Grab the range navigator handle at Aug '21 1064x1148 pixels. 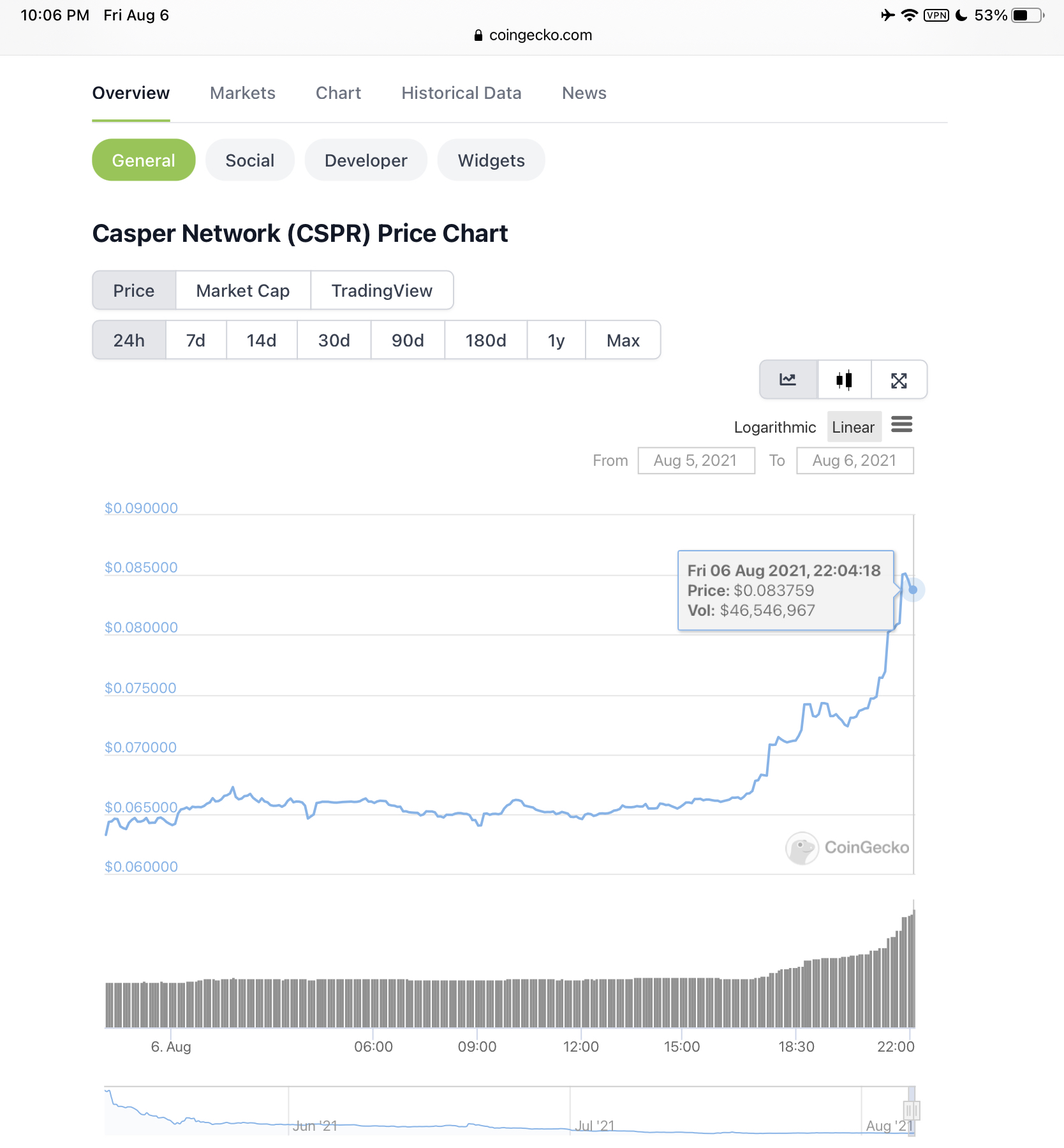[911, 1110]
